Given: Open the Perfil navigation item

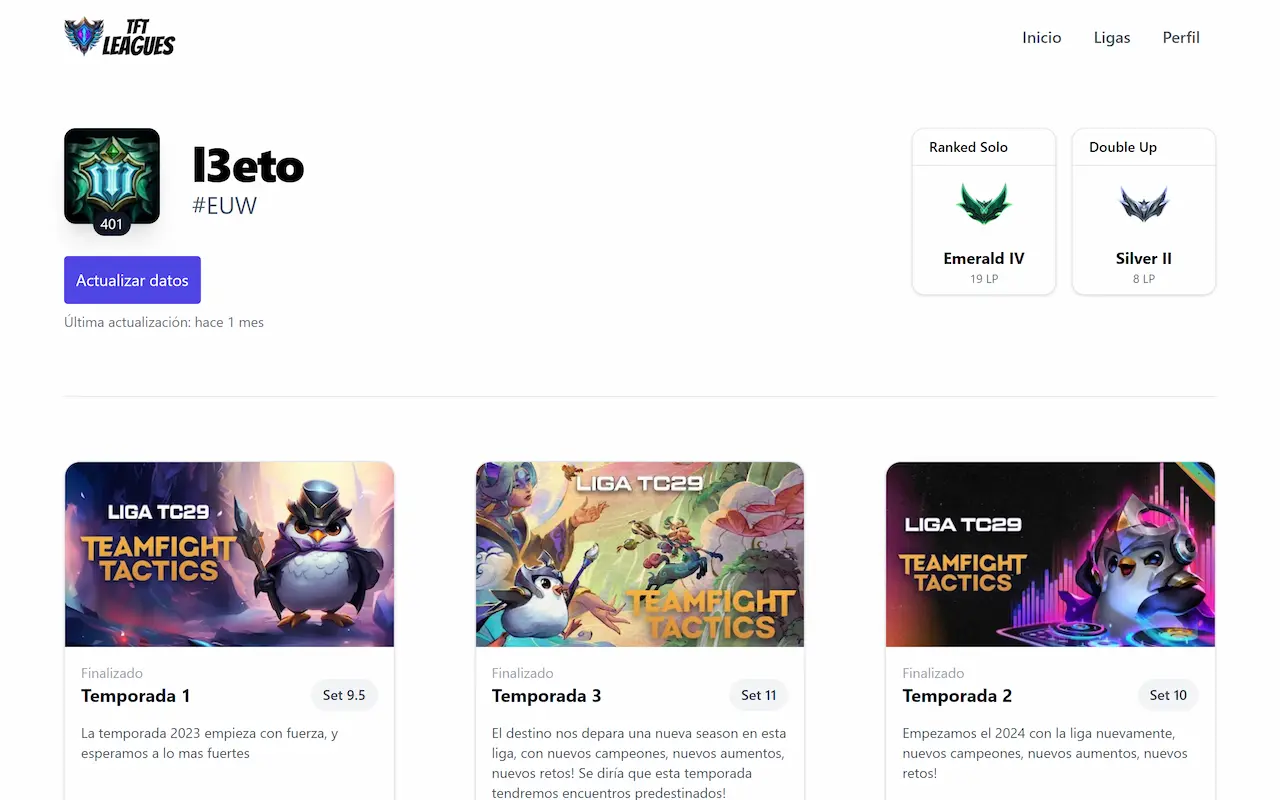Looking at the screenshot, I should click(x=1180, y=37).
